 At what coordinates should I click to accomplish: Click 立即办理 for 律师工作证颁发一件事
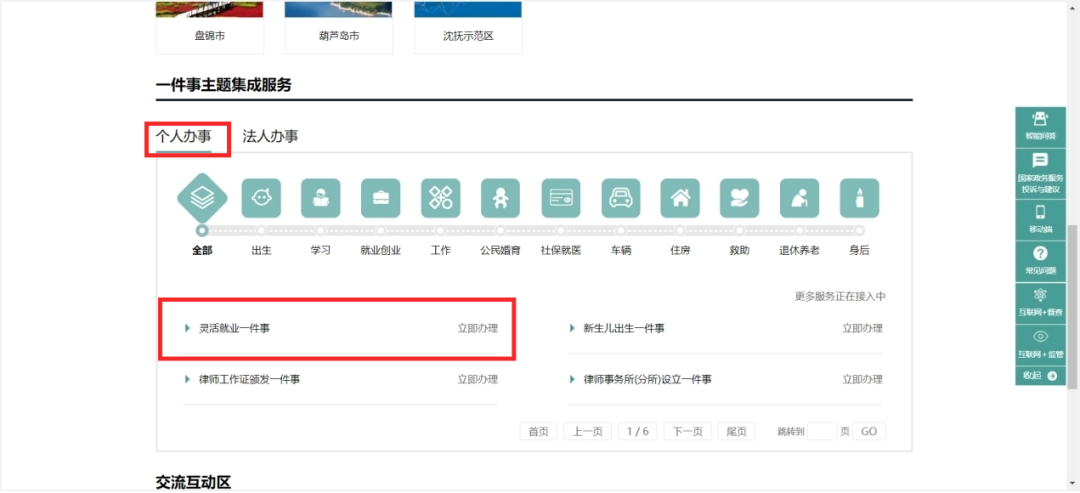click(477, 380)
